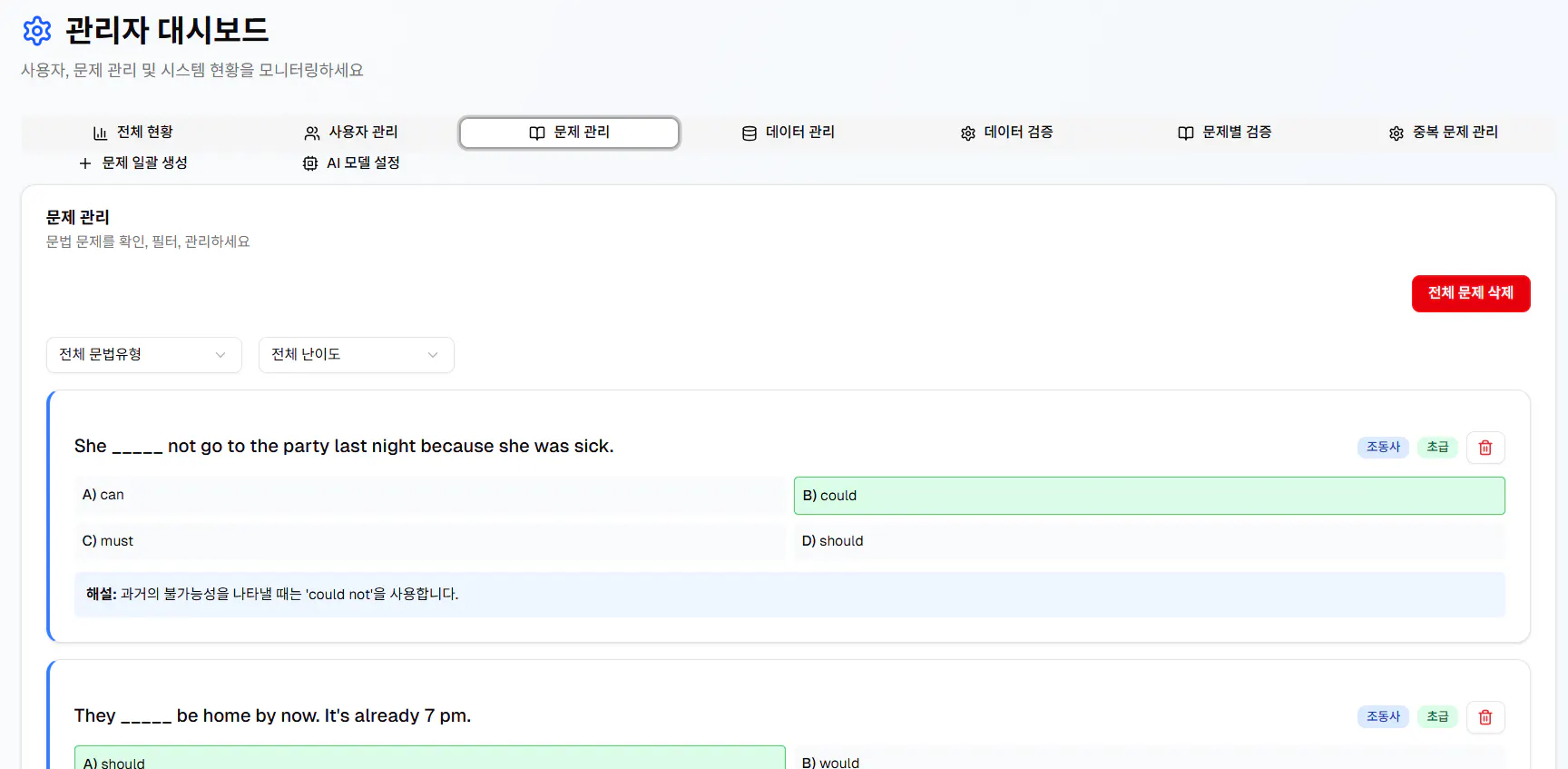
Task: Click the subtitle 문법 문제를 확인, 필터, 관리하세요
Action: [x=148, y=242]
